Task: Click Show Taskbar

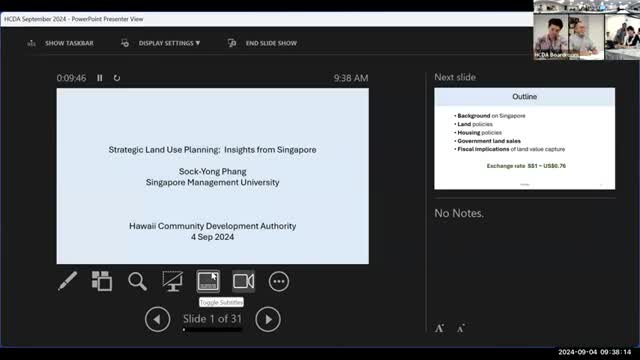Action: pos(69,43)
